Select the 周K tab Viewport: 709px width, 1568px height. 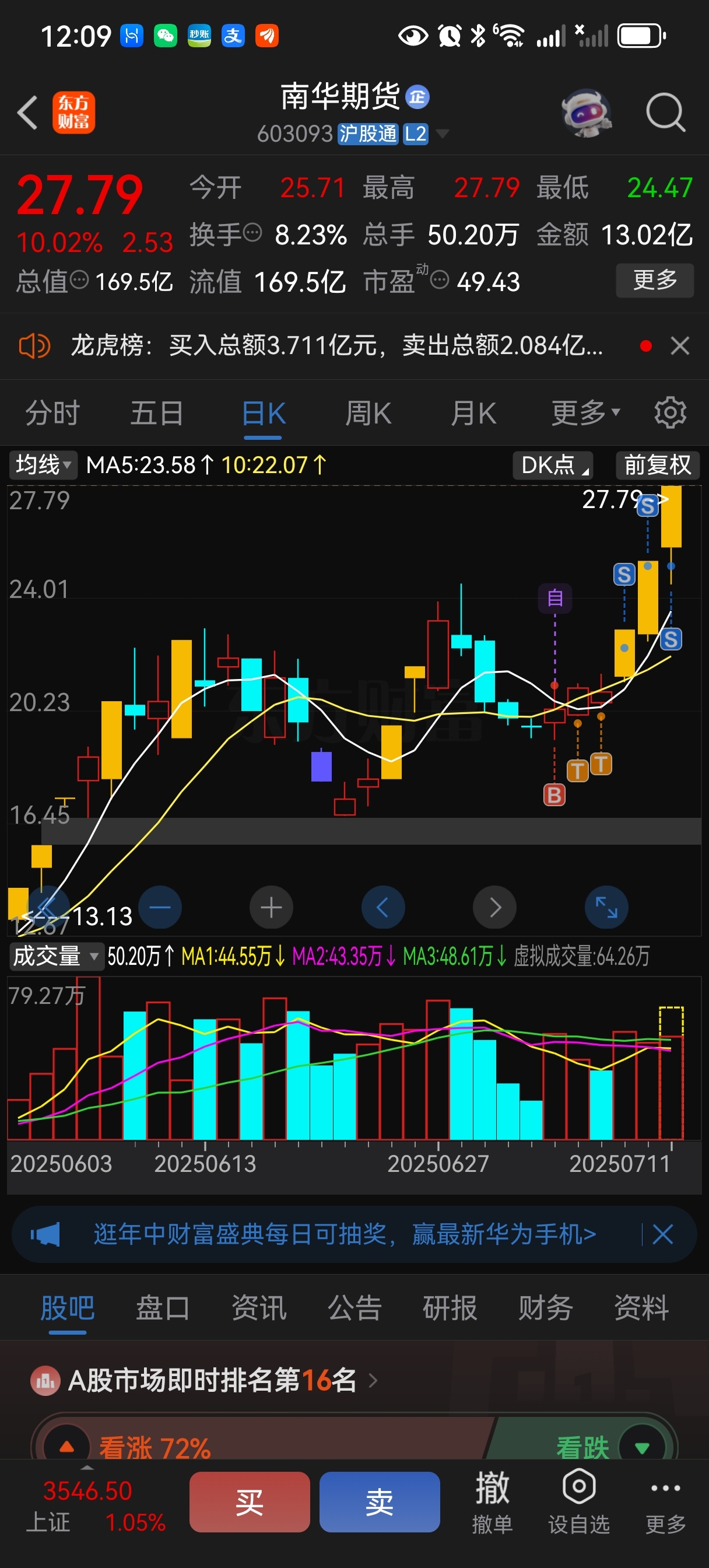[368, 412]
